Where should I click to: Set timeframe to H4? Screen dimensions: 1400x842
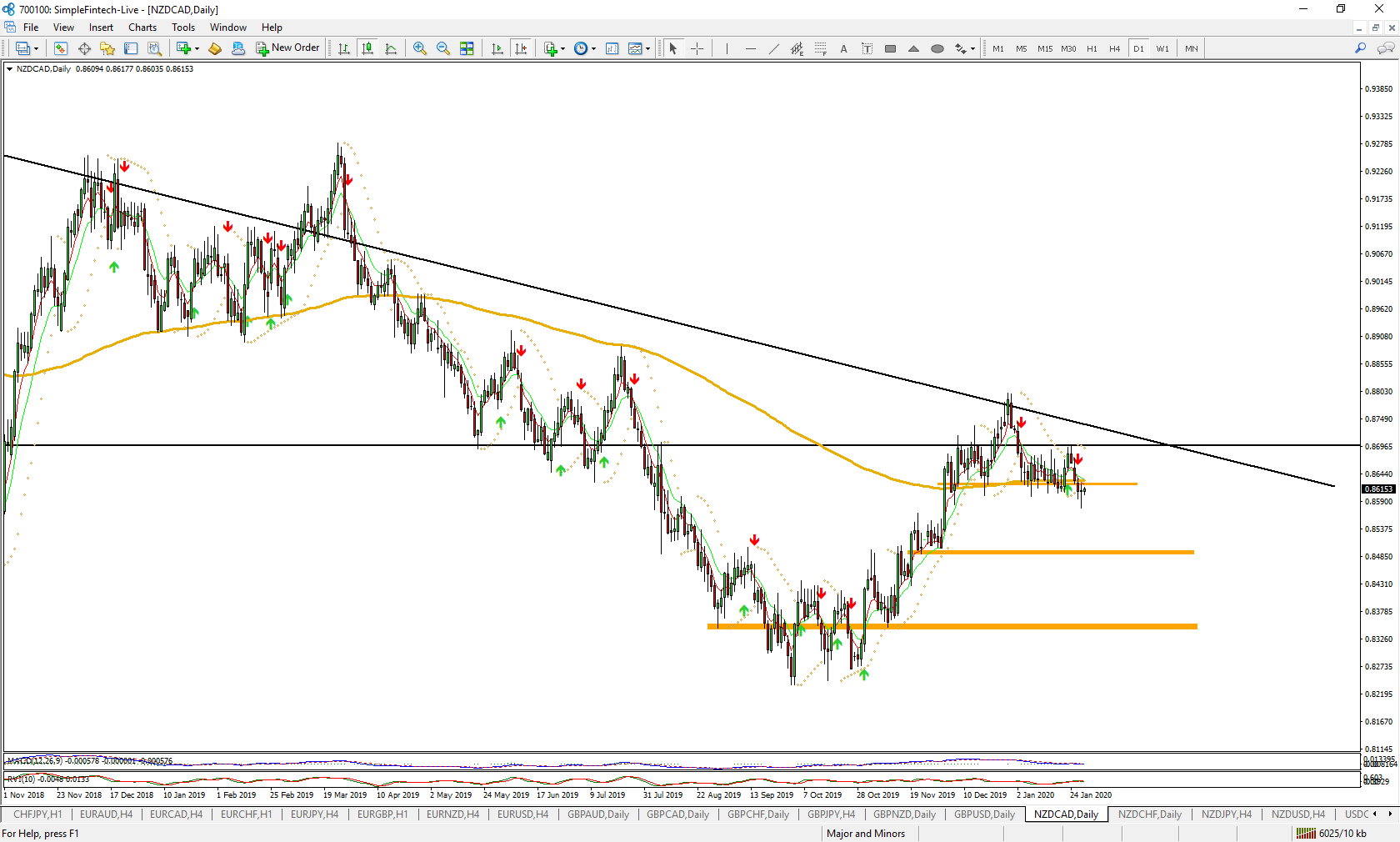pos(1114,48)
